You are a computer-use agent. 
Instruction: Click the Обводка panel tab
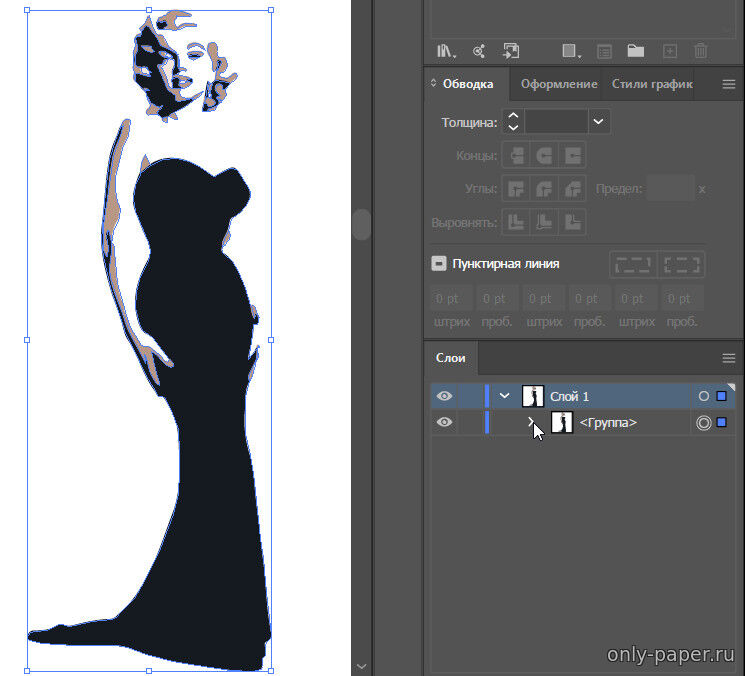point(468,84)
